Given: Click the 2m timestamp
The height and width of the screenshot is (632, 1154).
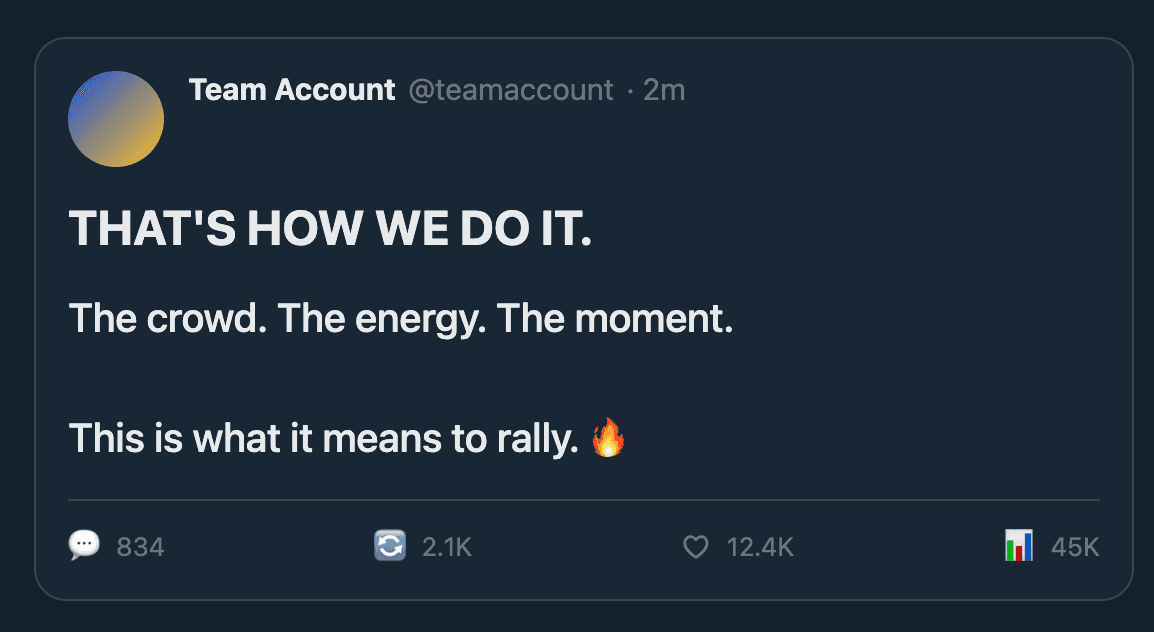Looking at the screenshot, I should click(x=664, y=90).
